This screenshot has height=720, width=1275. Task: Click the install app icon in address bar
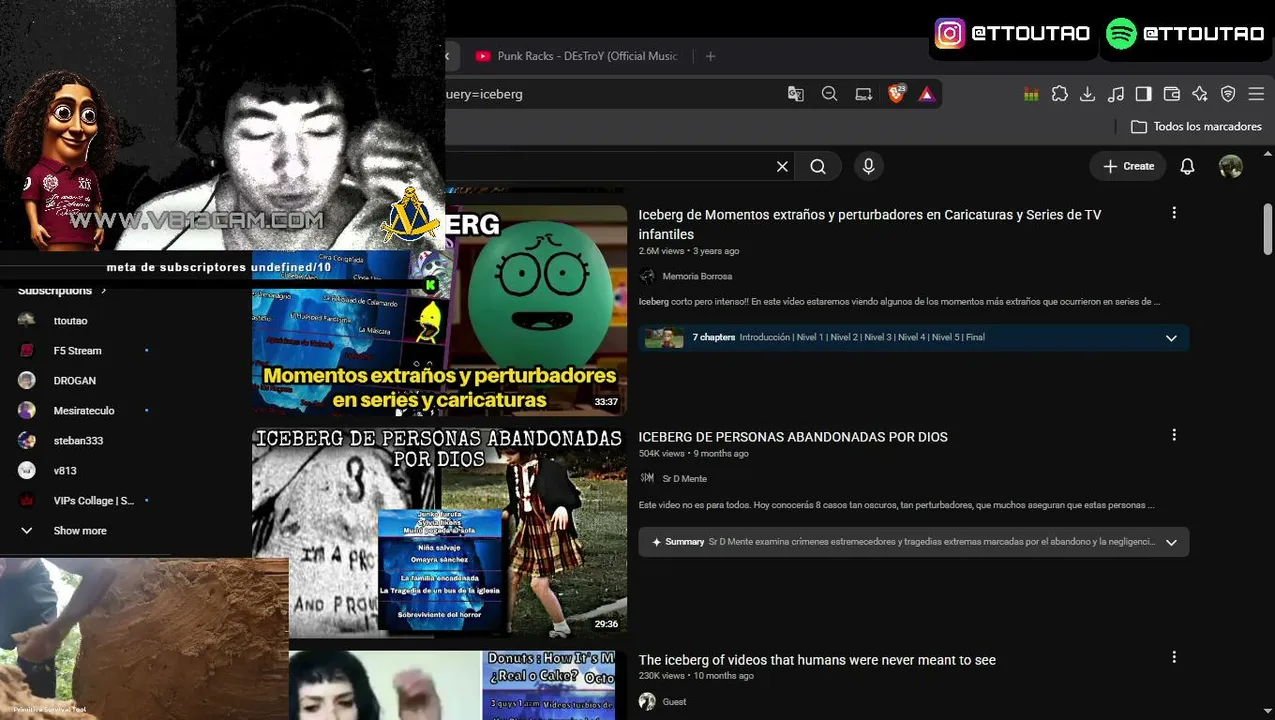(863, 94)
